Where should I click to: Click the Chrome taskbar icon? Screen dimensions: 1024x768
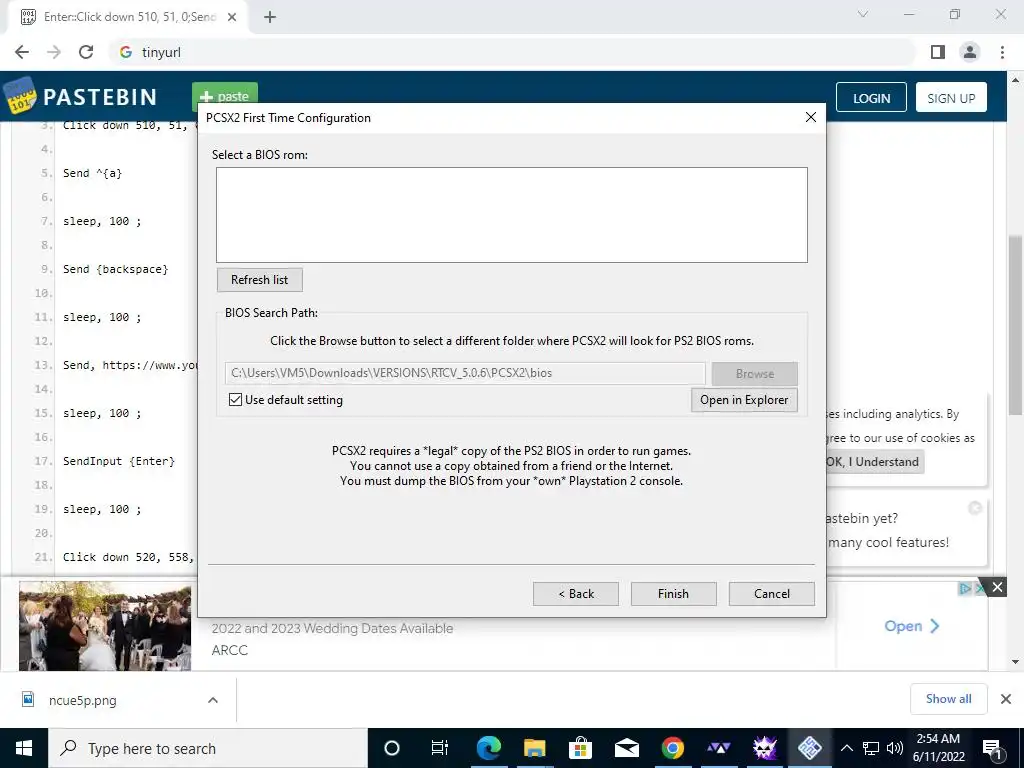(673, 748)
